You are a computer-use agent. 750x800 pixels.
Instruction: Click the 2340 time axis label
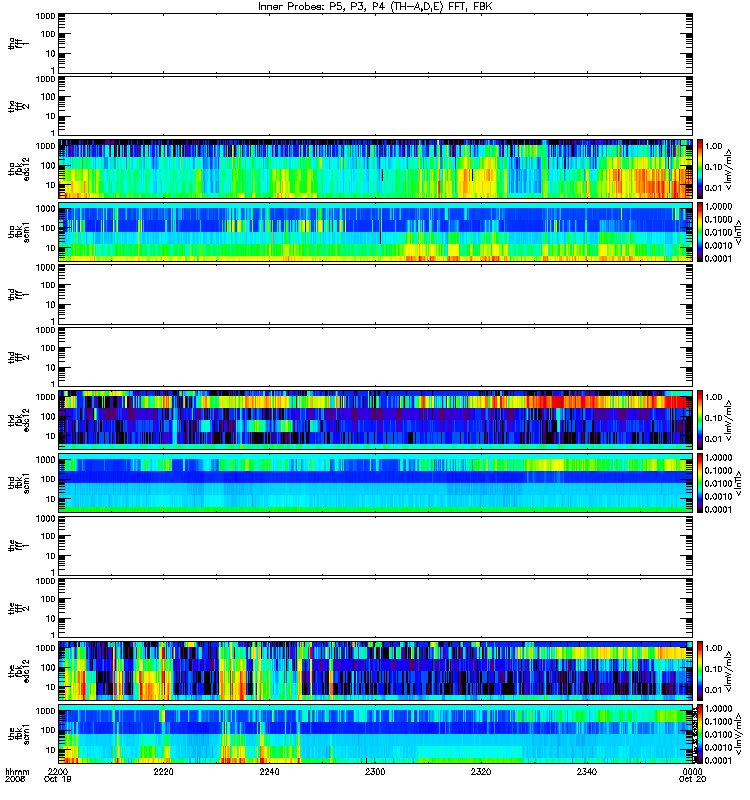click(x=587, y=771)
